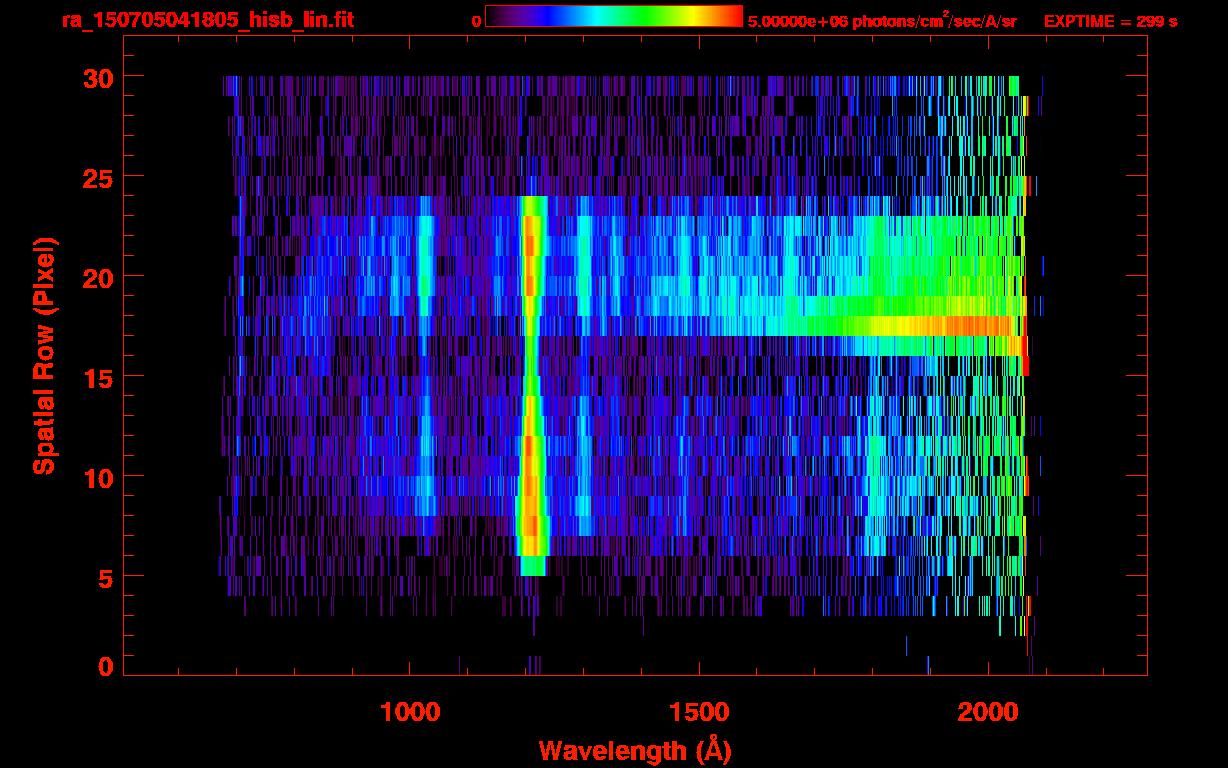
Task: Click the EXPTIME = 299 s text
Action: point(1110,21)
